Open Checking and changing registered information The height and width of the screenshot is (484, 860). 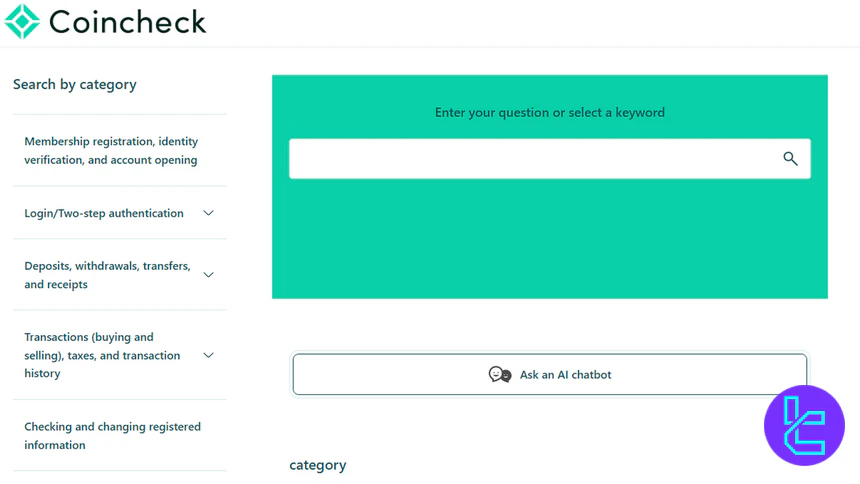point(112,435)
